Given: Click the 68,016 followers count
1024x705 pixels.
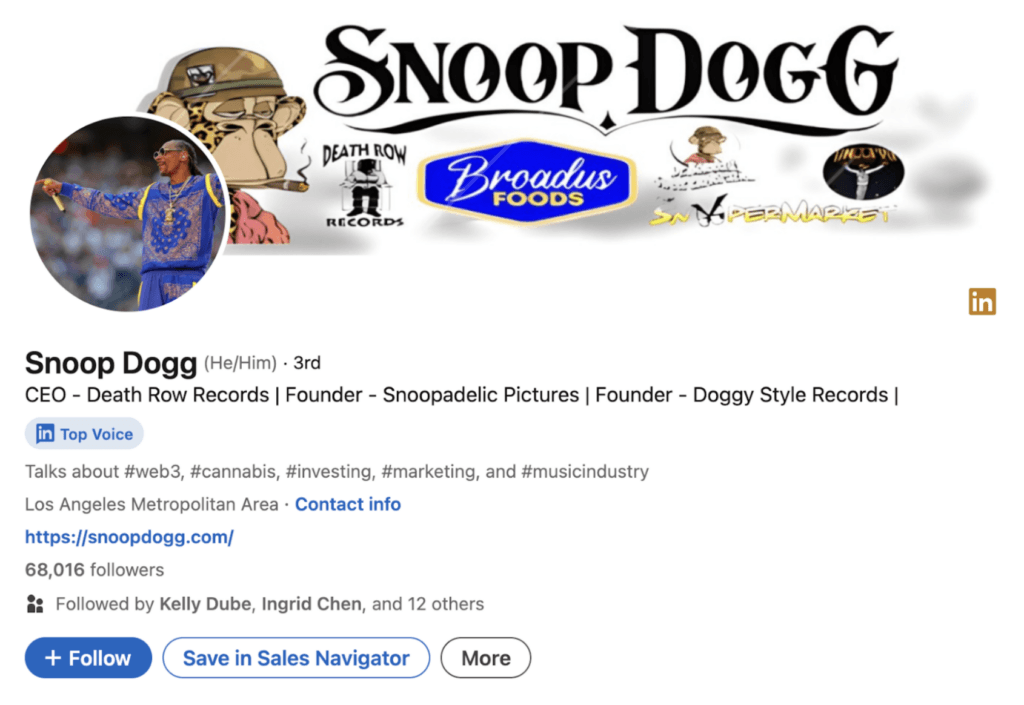Looking at the screenshot, I should click(94, 570).
